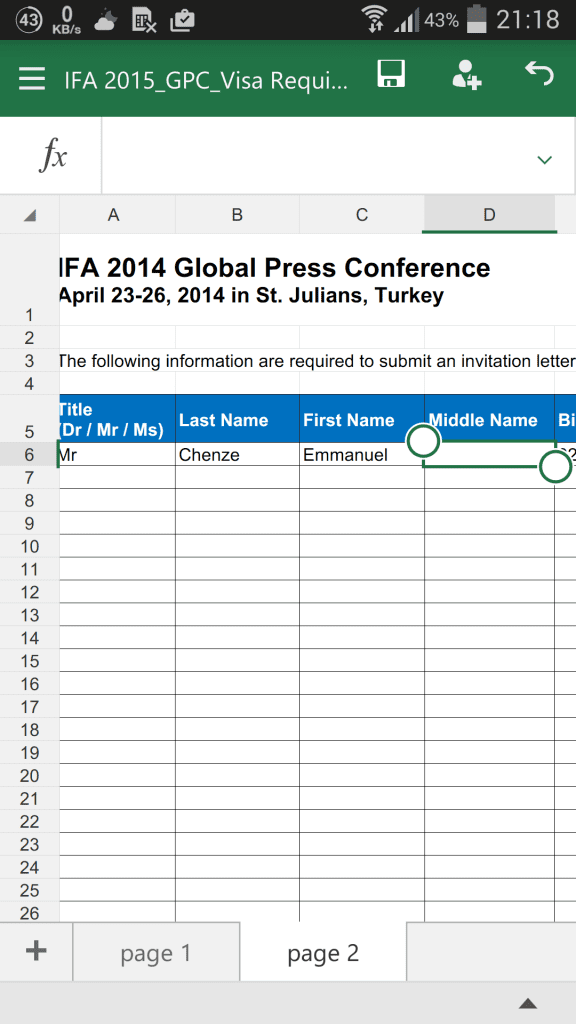Select the page 2 sheet tab
This screenshot has height=1024, width=576.
[323, 952]
